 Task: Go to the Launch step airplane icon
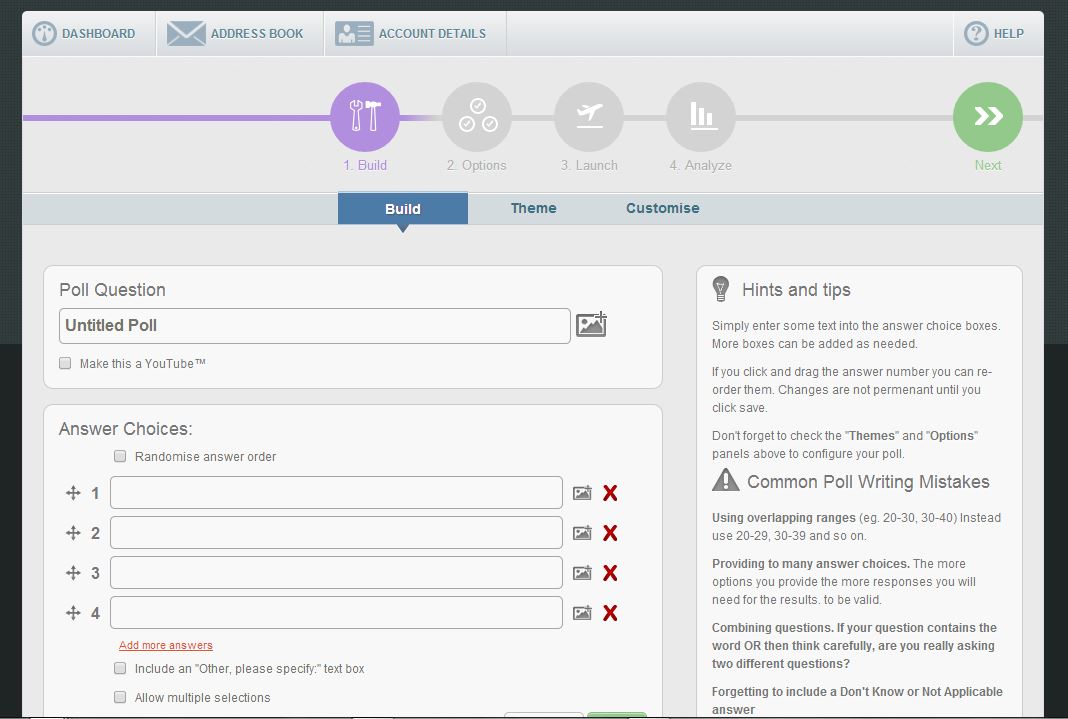click(x=589, y=117)
